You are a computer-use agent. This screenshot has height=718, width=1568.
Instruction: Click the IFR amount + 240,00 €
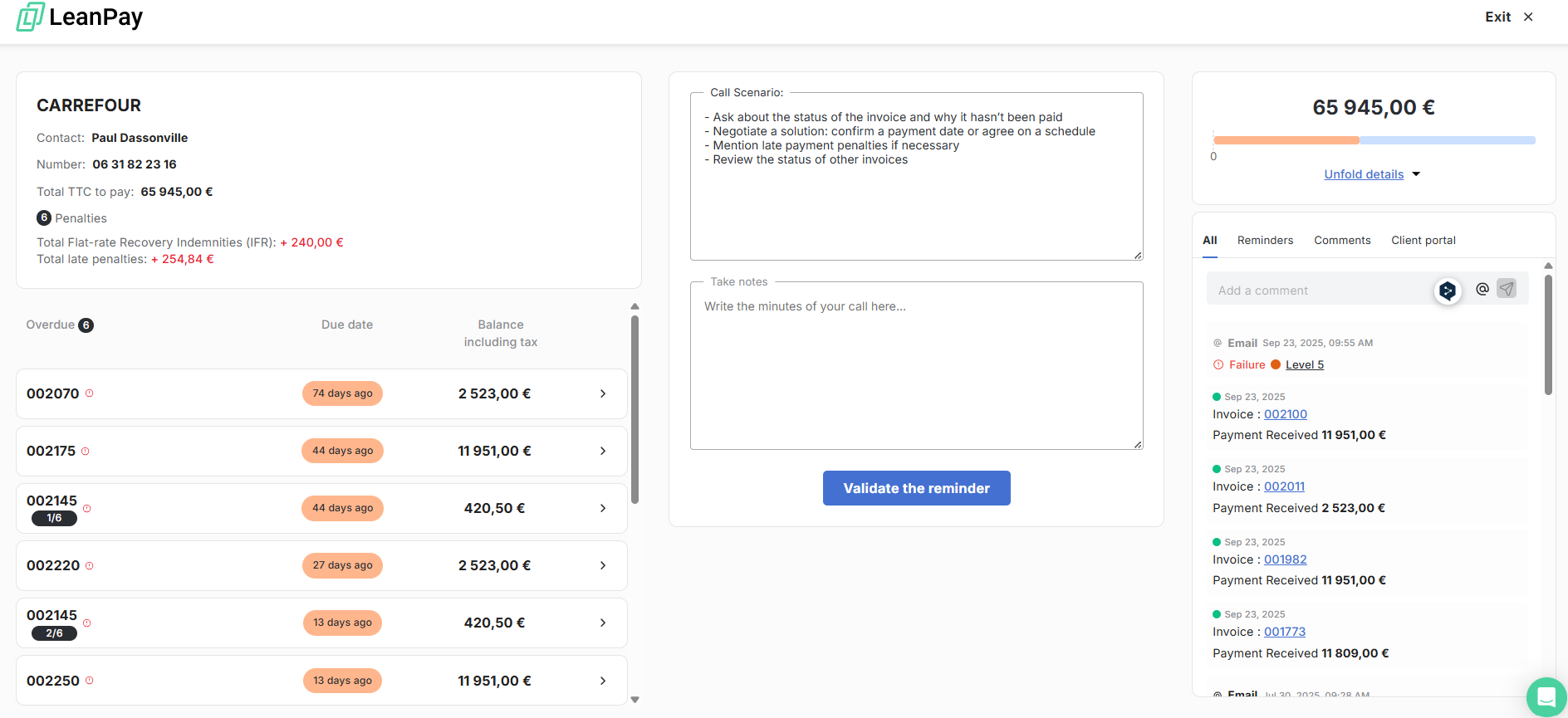tap(311, 242)
